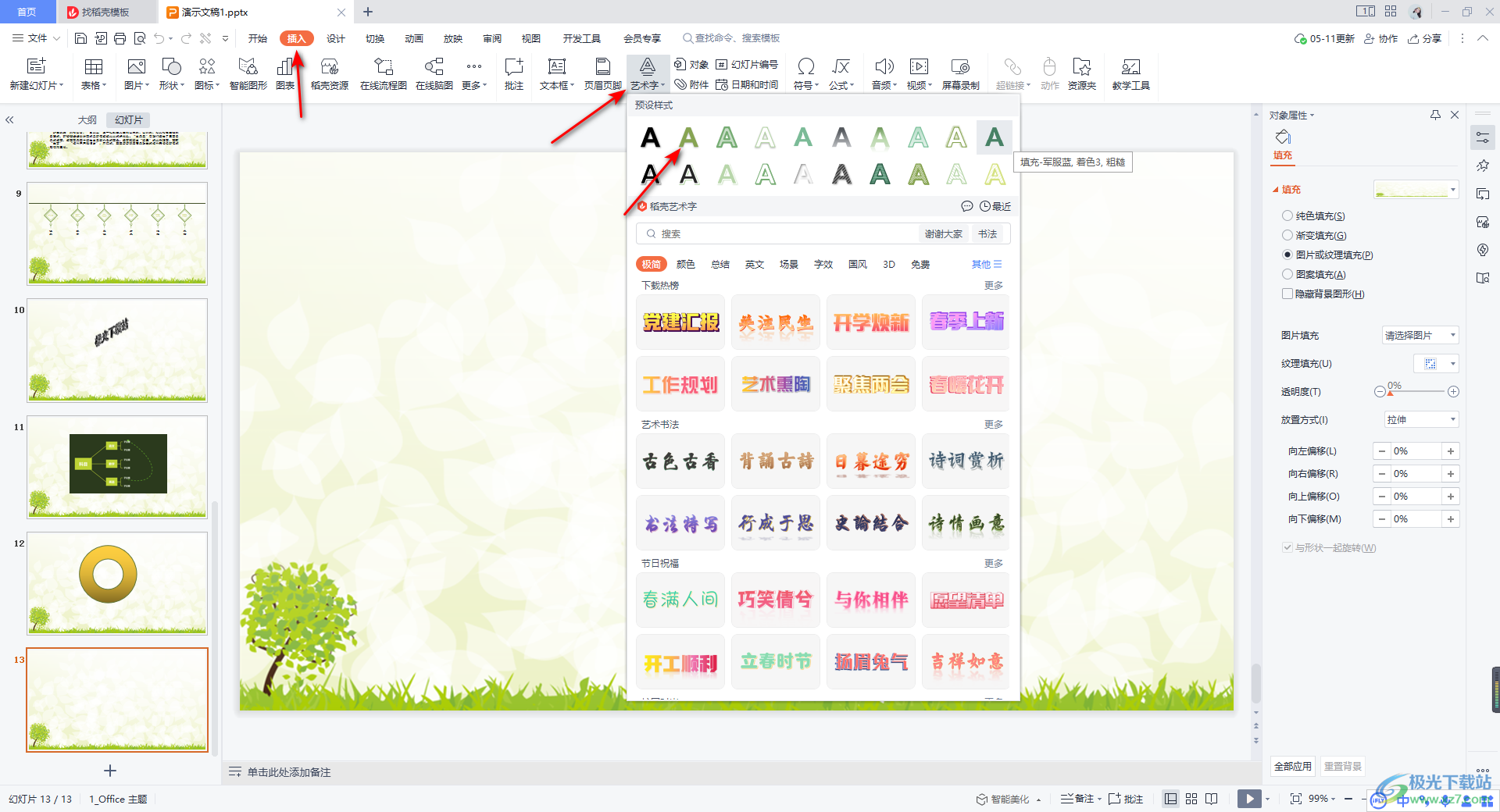The height and width of the screenshot is (812, 1500).
Task: Create a new slide (新建幻灯片)
Action: click(37, 74)
